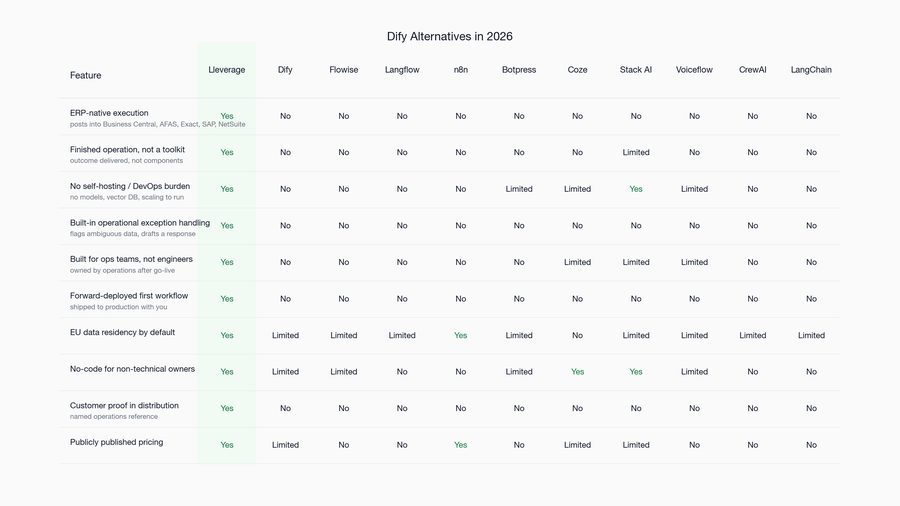Viewport: 900px width, 506px height.
Task: Click n8n's Yes for Publicly published pricing
Action: click(460, 445)
